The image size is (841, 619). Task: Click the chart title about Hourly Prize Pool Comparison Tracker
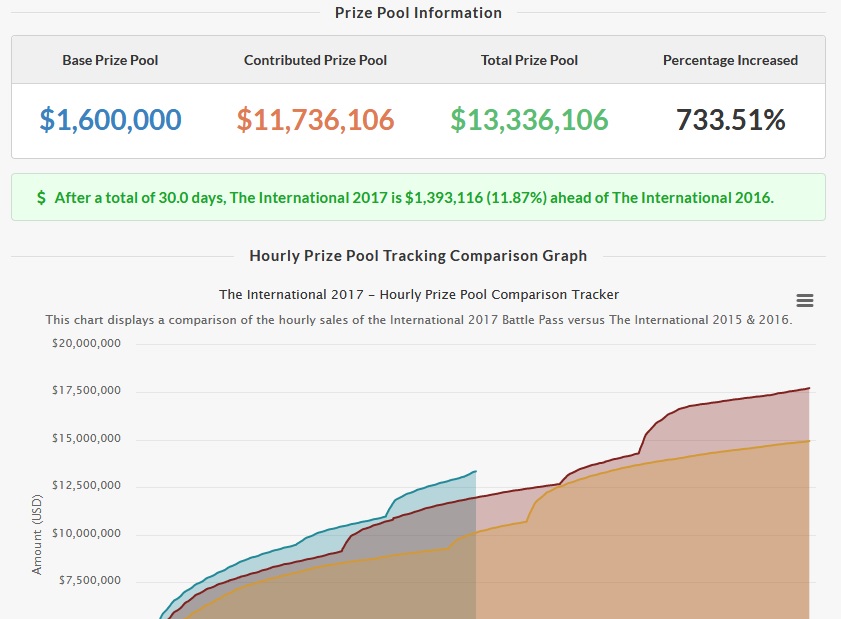tap(419, 294)
